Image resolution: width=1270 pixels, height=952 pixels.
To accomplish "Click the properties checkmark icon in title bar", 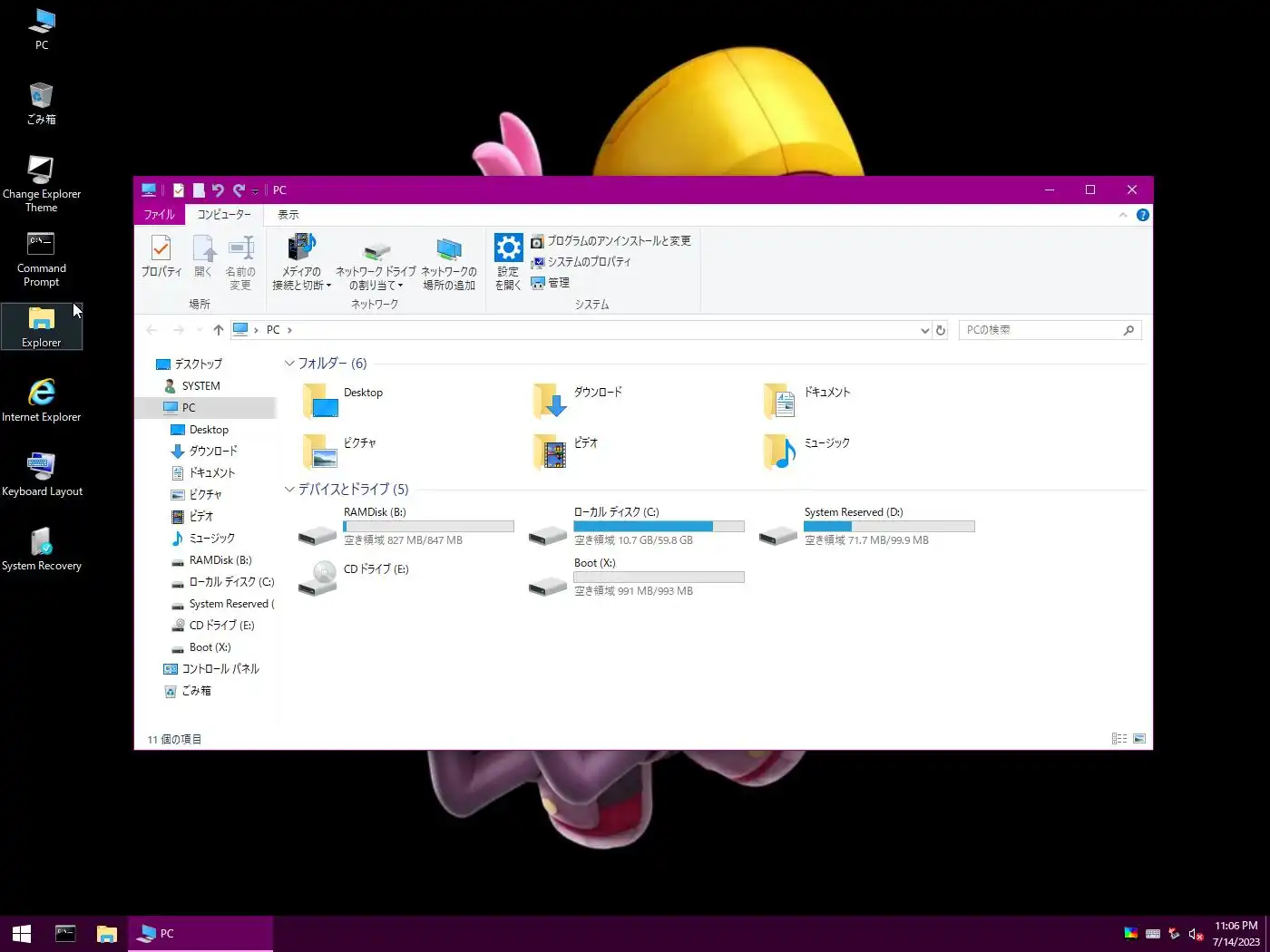I will coord(179,190).
